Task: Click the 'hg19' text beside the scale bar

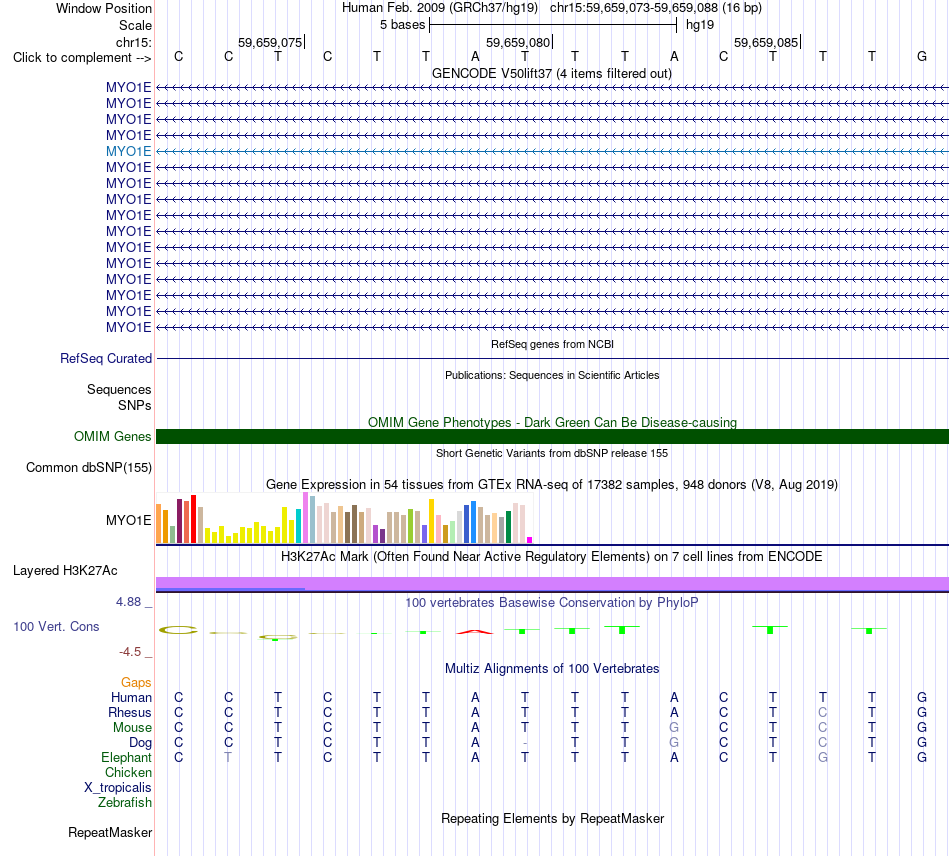Action: click(700, 25)
